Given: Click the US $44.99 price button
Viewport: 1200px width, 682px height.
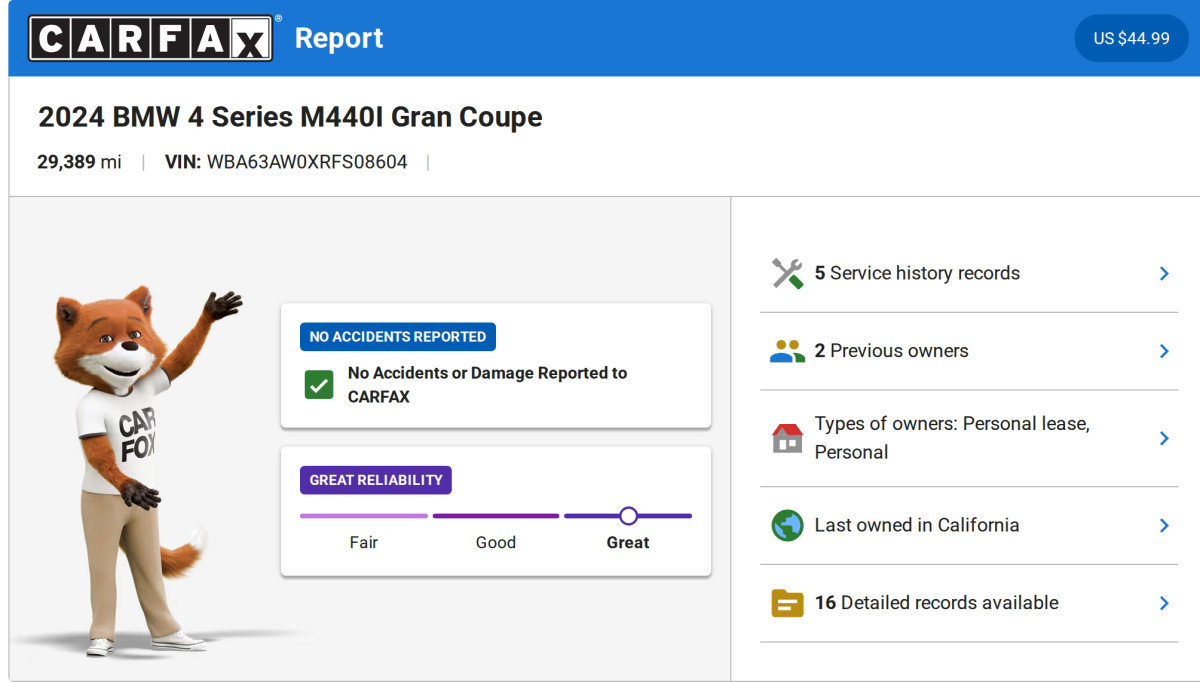Looking at the screenshot, I should pyautogui.click(x=1131, y=38).
